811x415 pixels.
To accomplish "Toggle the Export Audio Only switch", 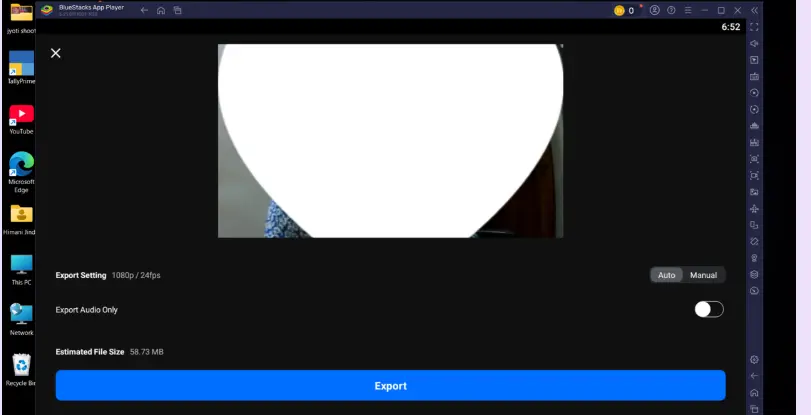I will pyautogui.click(x=708, y=309).
